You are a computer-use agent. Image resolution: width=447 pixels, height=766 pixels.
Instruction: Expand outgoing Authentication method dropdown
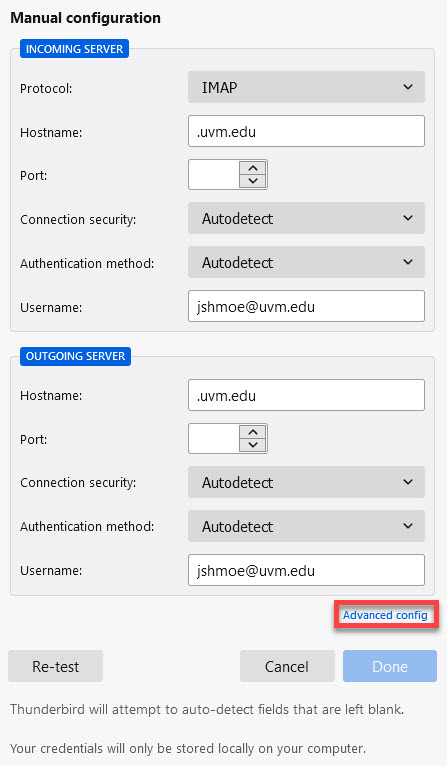(306, 526)
